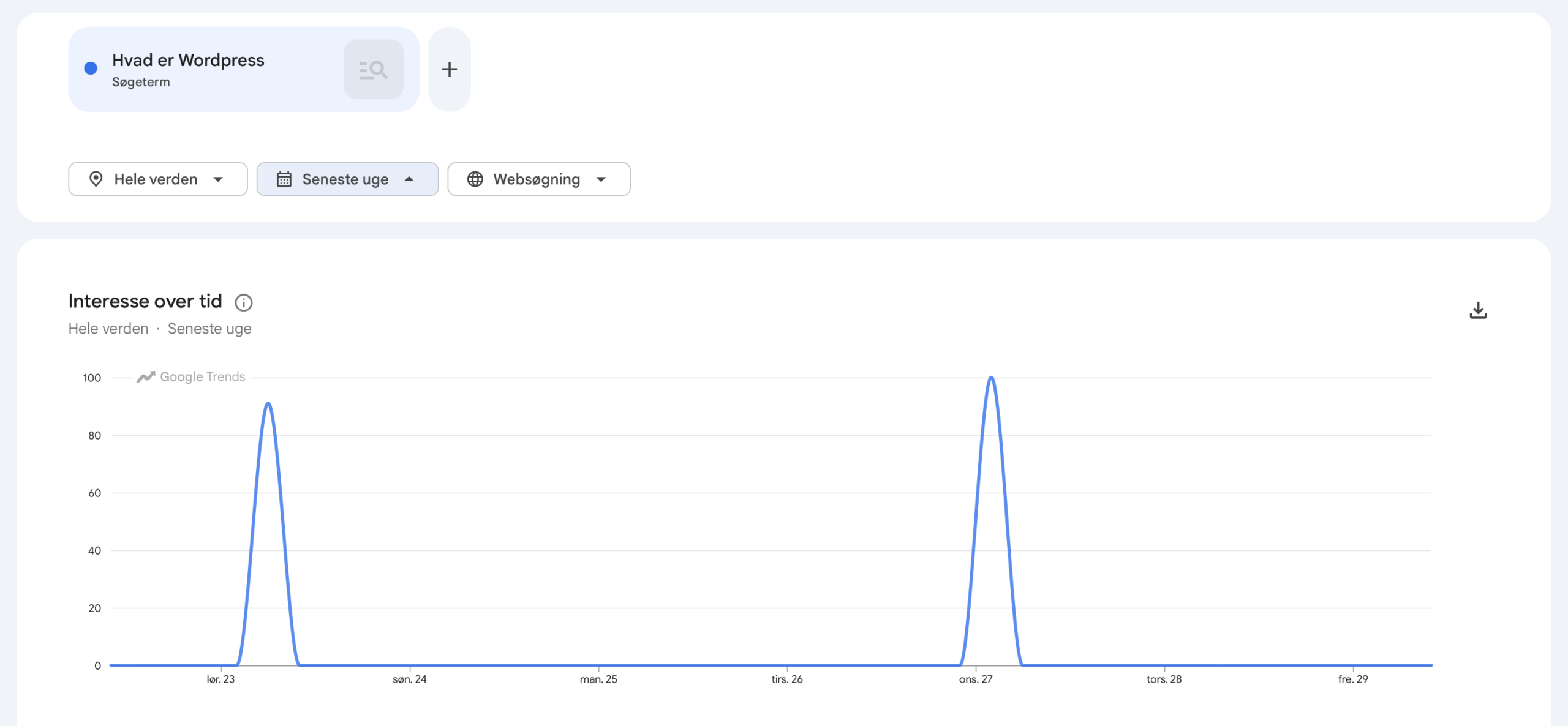The height and width of the screenshot is (726, 1568).
Task: Click the chart peak on ons. 27
Action: point(991,378)
